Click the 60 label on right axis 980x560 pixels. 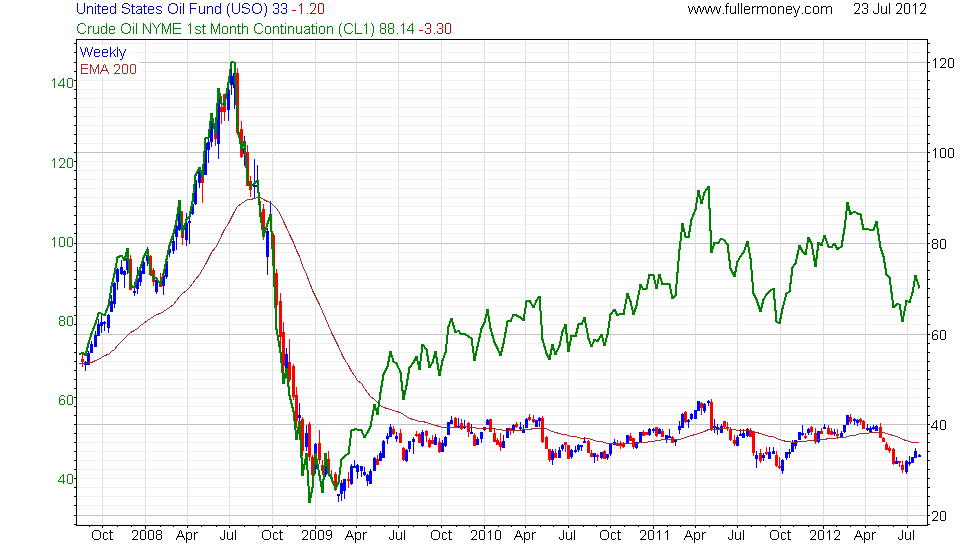[x=939, y=335]
